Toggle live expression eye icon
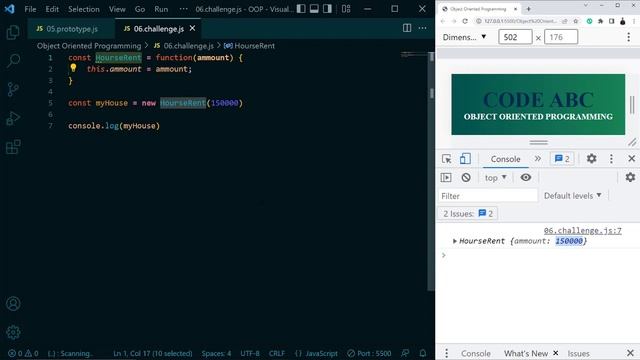The image size is (640, 360). (x=526, y=178)
